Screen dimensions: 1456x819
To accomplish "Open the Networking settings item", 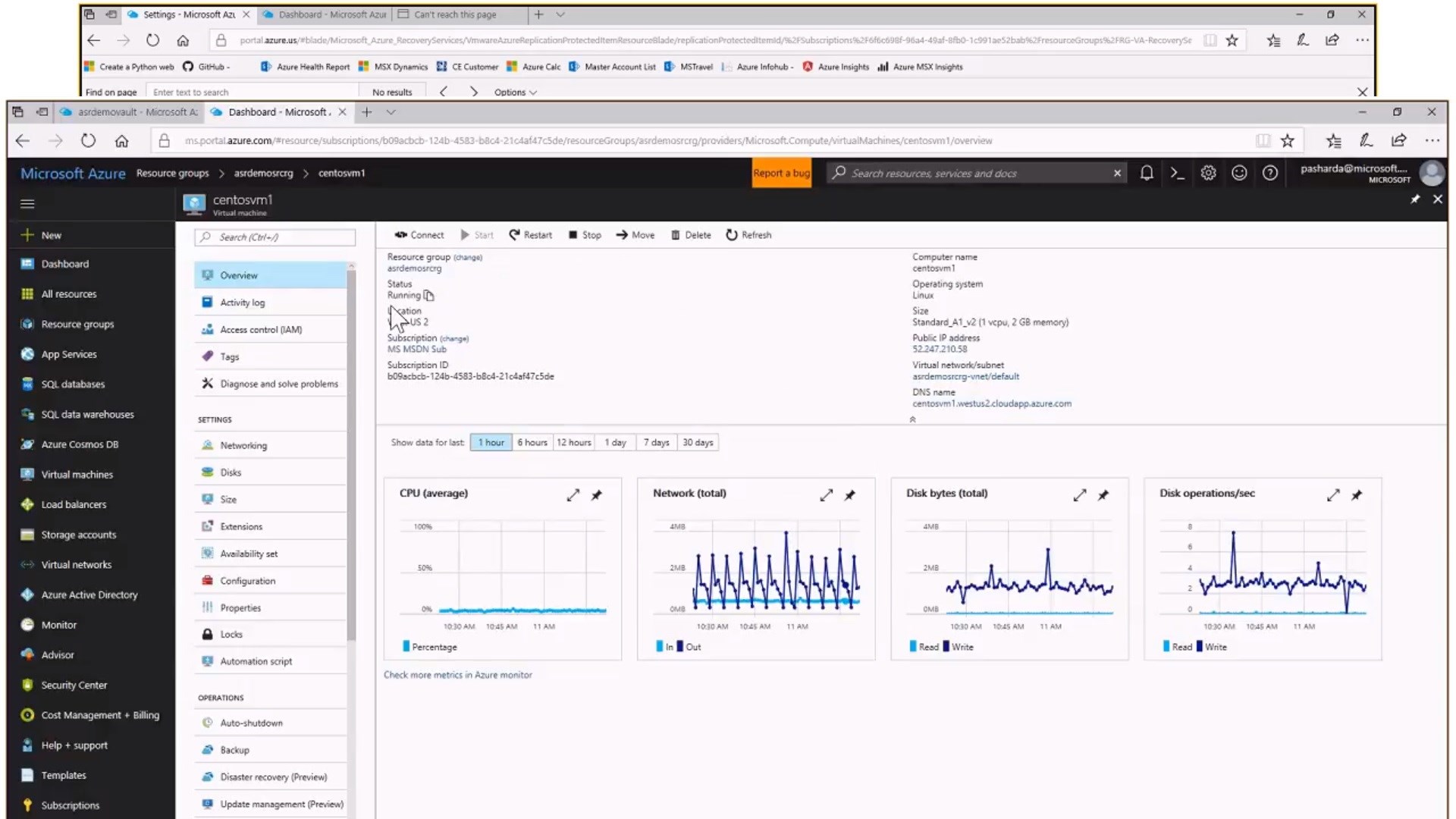I will tap(243, 446).
